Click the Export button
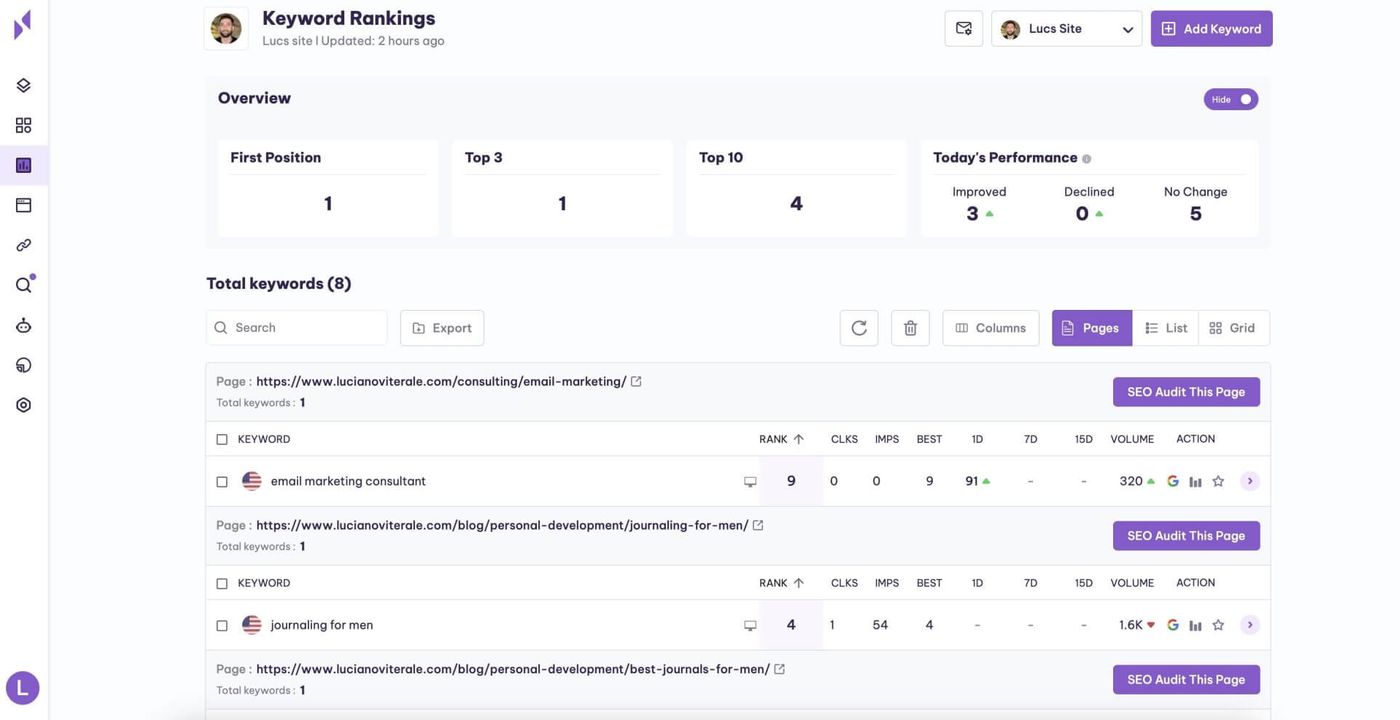Screen dimensions: 1400x720 click(442, 328)
